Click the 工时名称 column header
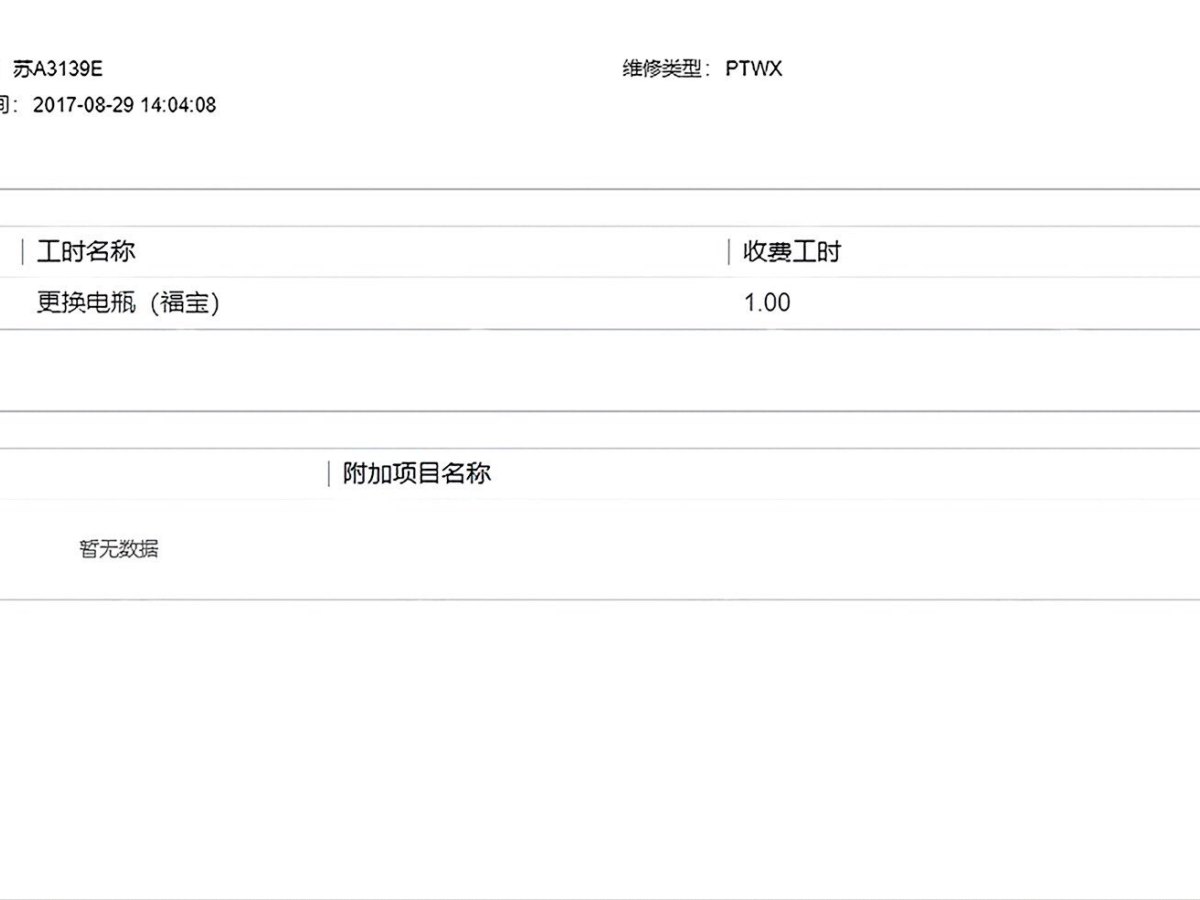This screenshot has width=1200, height=900. 86,251
